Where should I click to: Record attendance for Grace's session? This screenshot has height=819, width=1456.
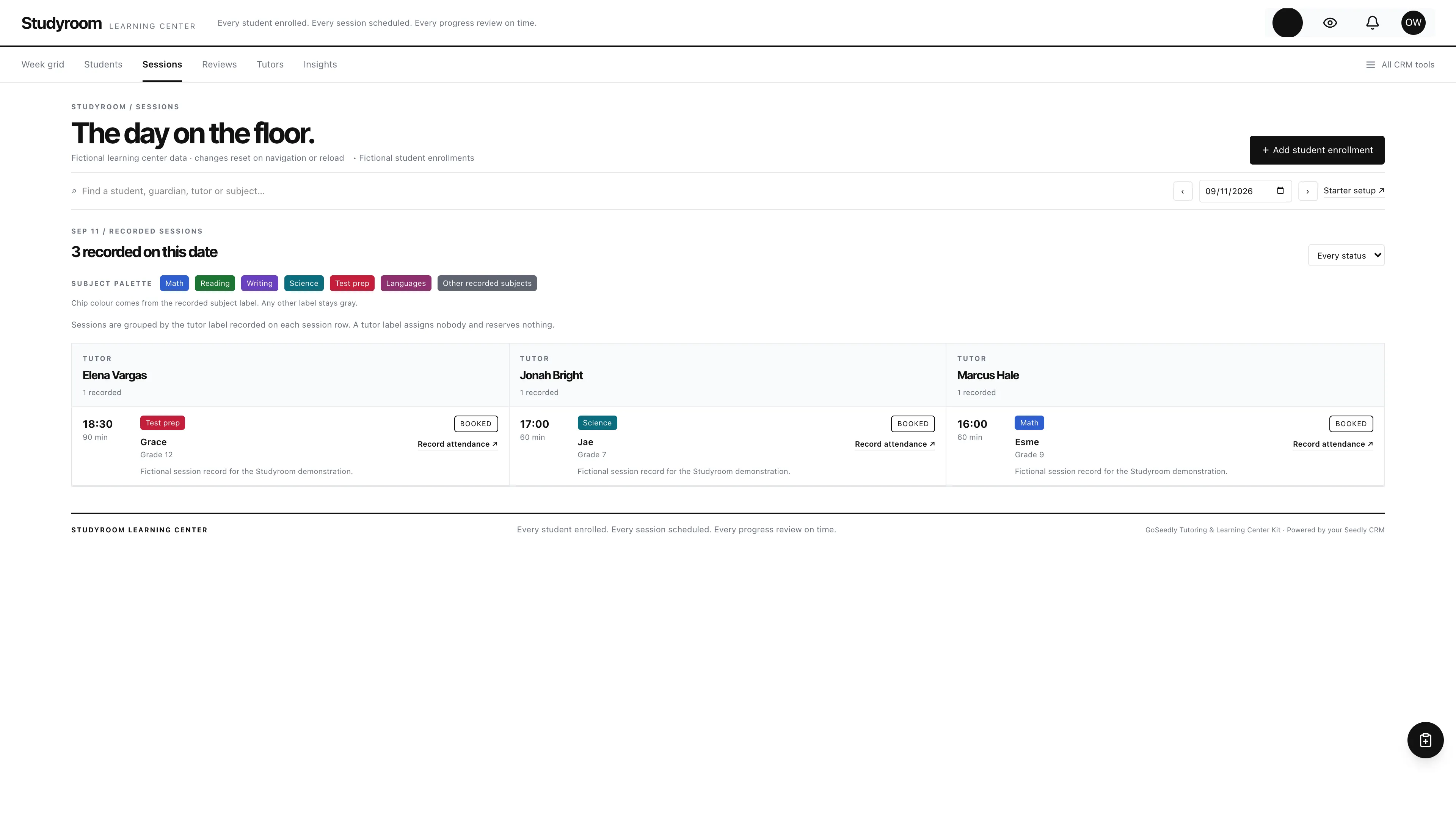pyautogui.click(x=457, y=444)
